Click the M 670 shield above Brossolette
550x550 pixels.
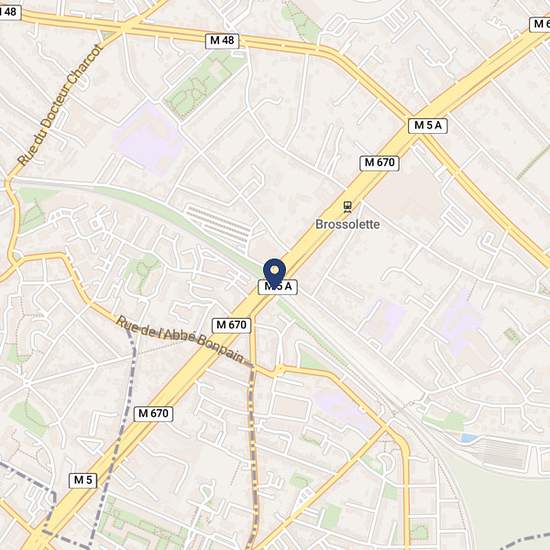[x=380, y=163]
